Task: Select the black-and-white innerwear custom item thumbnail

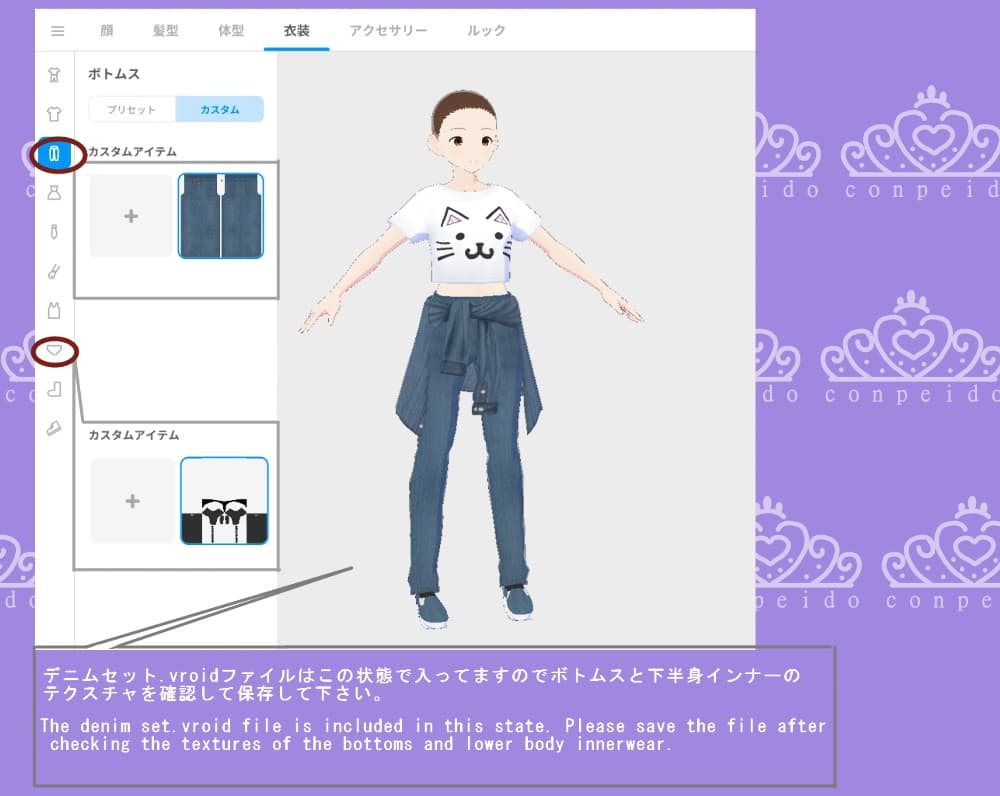Action: (224, 501)
